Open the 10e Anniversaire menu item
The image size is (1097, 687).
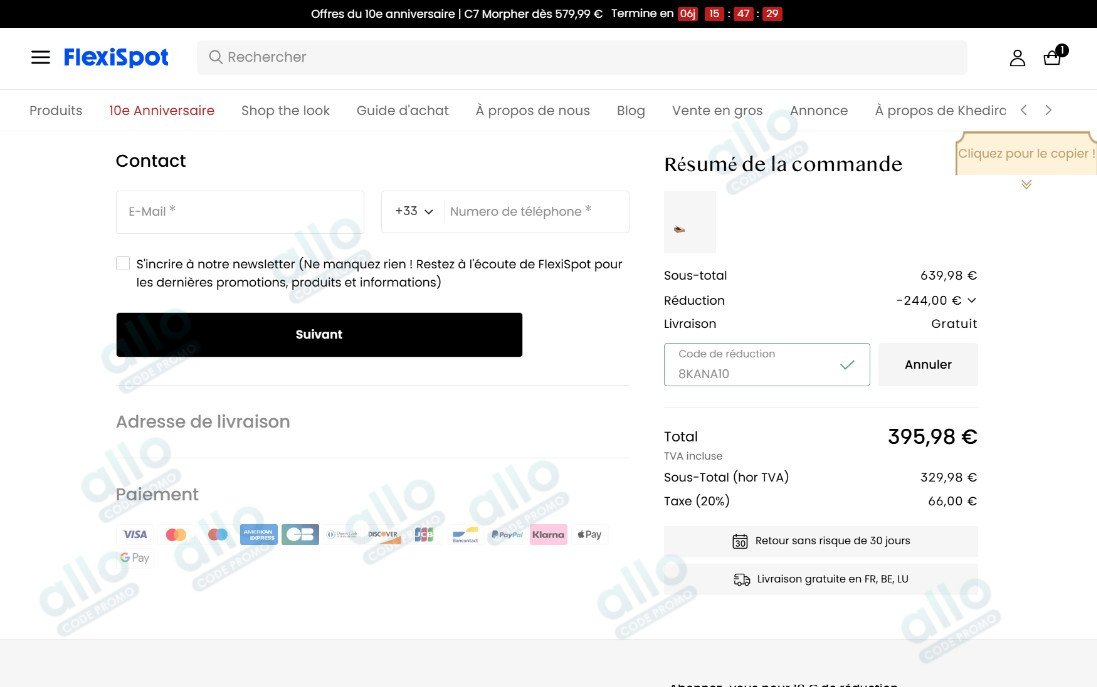[162, 111]
